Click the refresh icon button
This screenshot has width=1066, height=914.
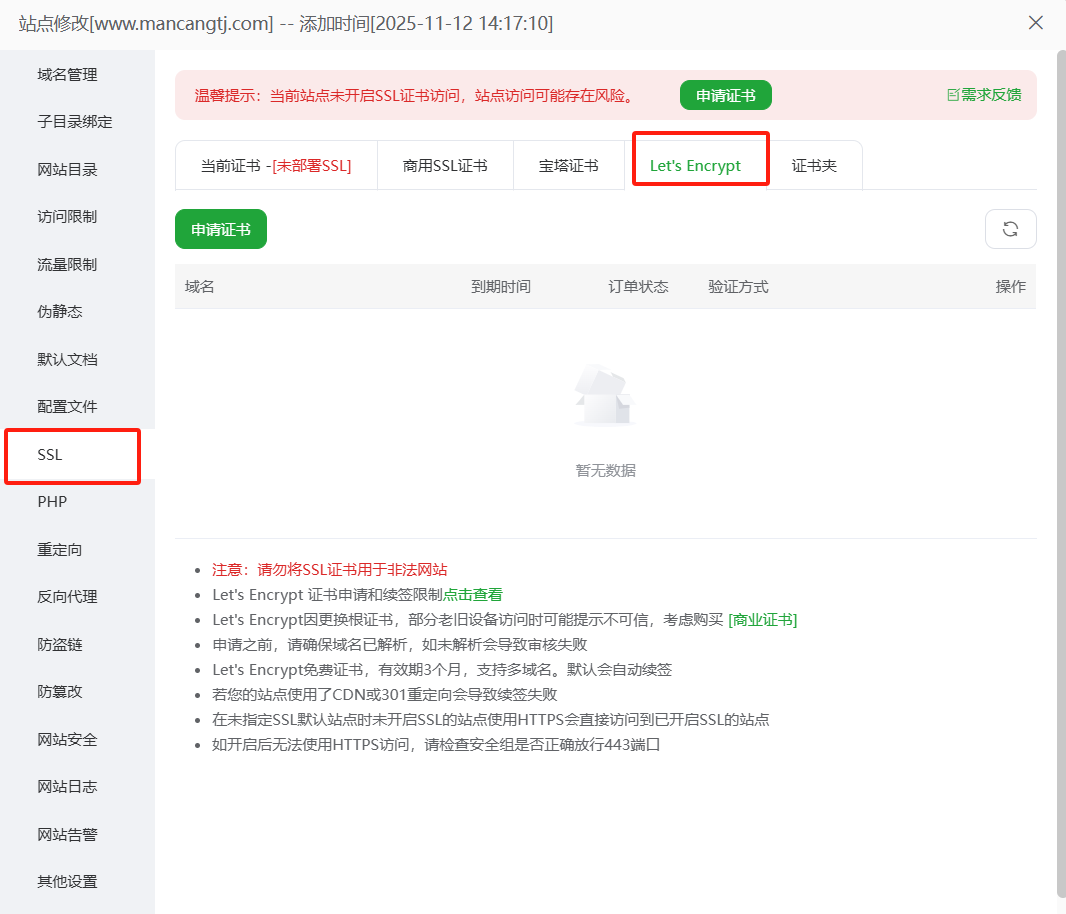[1010, 229]
